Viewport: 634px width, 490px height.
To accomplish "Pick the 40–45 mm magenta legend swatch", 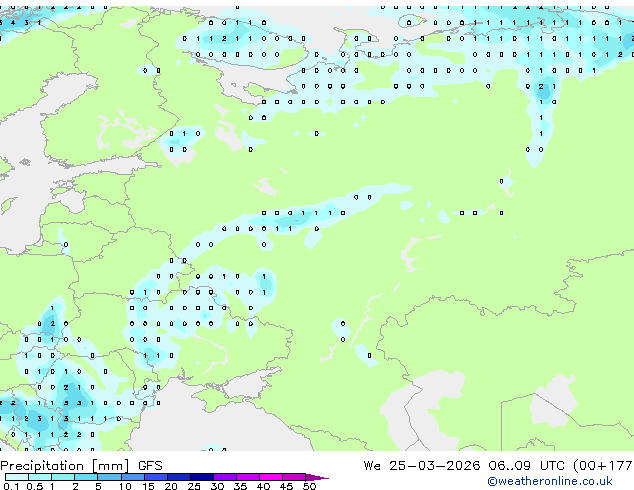I will coord(271,477).
